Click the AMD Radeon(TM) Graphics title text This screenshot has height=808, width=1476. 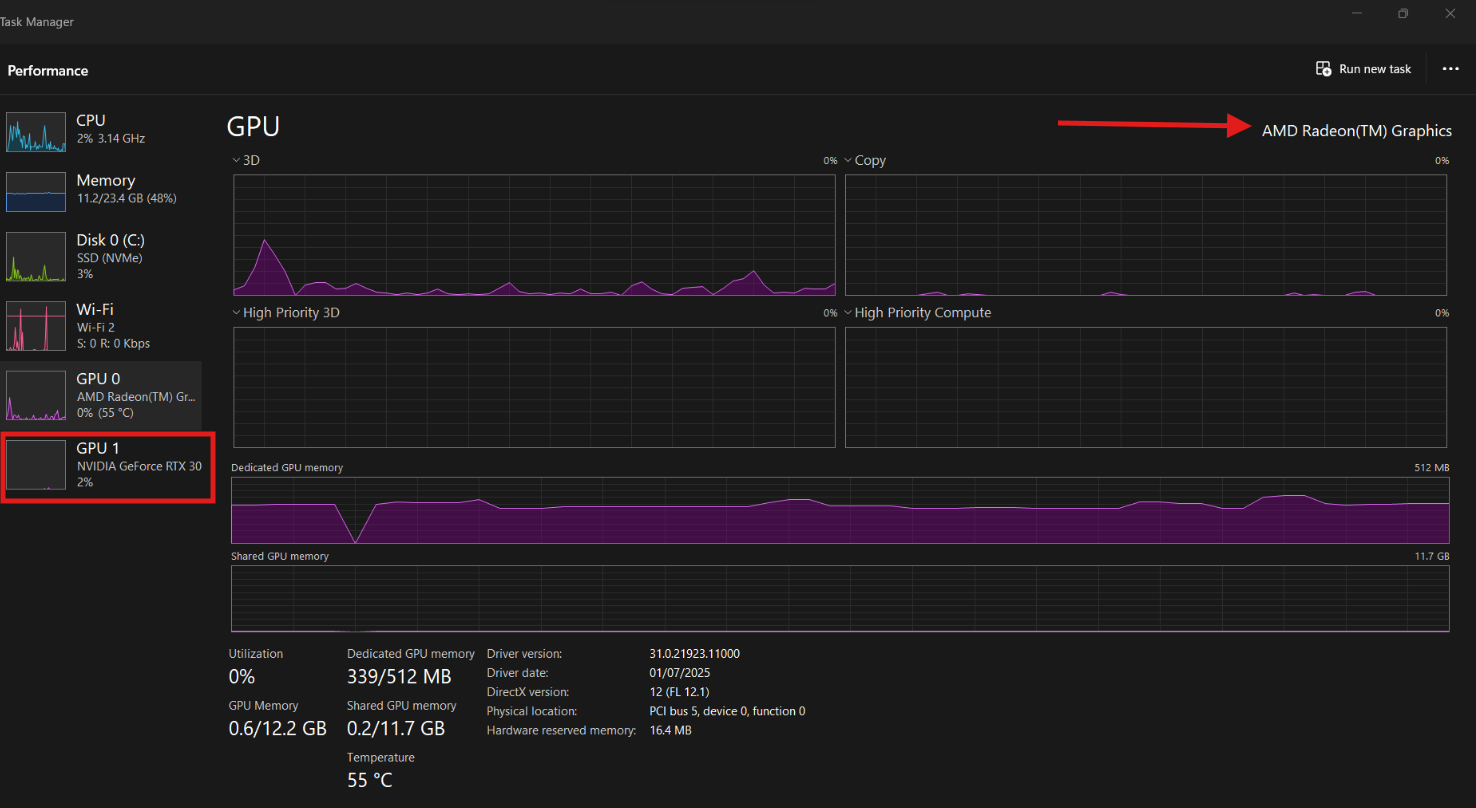[1356, 131]
